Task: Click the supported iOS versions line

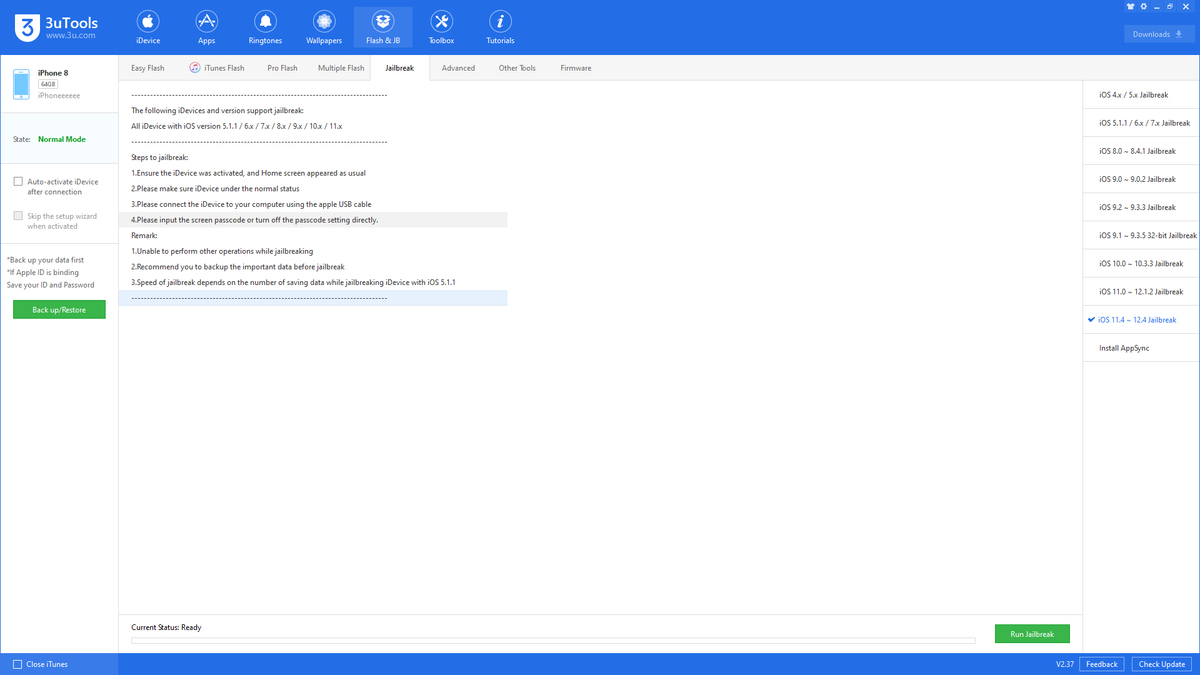Action: 237,127
